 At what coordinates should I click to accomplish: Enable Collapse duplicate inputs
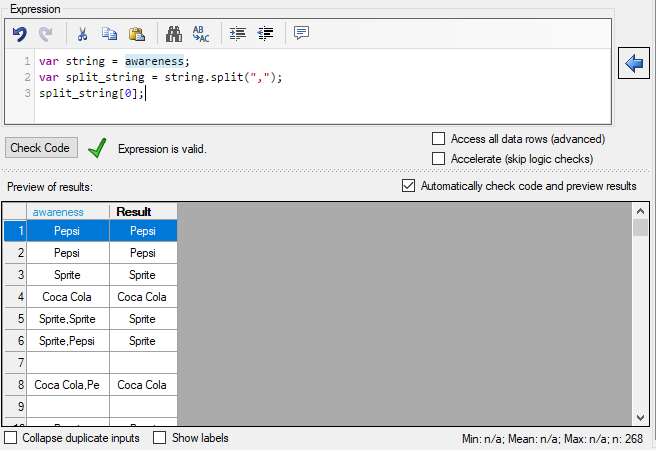tap(10, 438)
